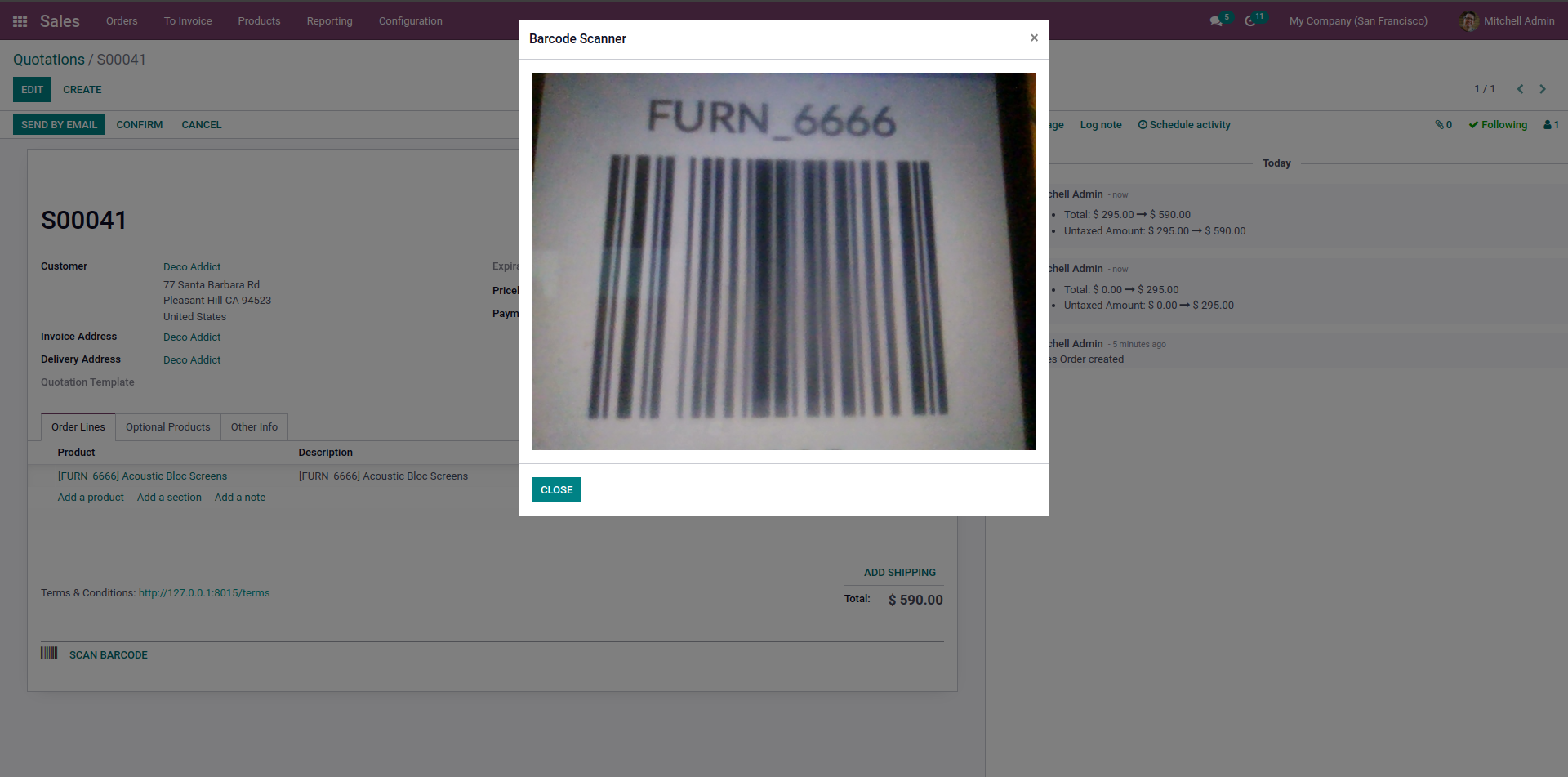Click SEND BY EMAIL button
The width and height of the screenshot is (1568, 777).
click(59, 125)
